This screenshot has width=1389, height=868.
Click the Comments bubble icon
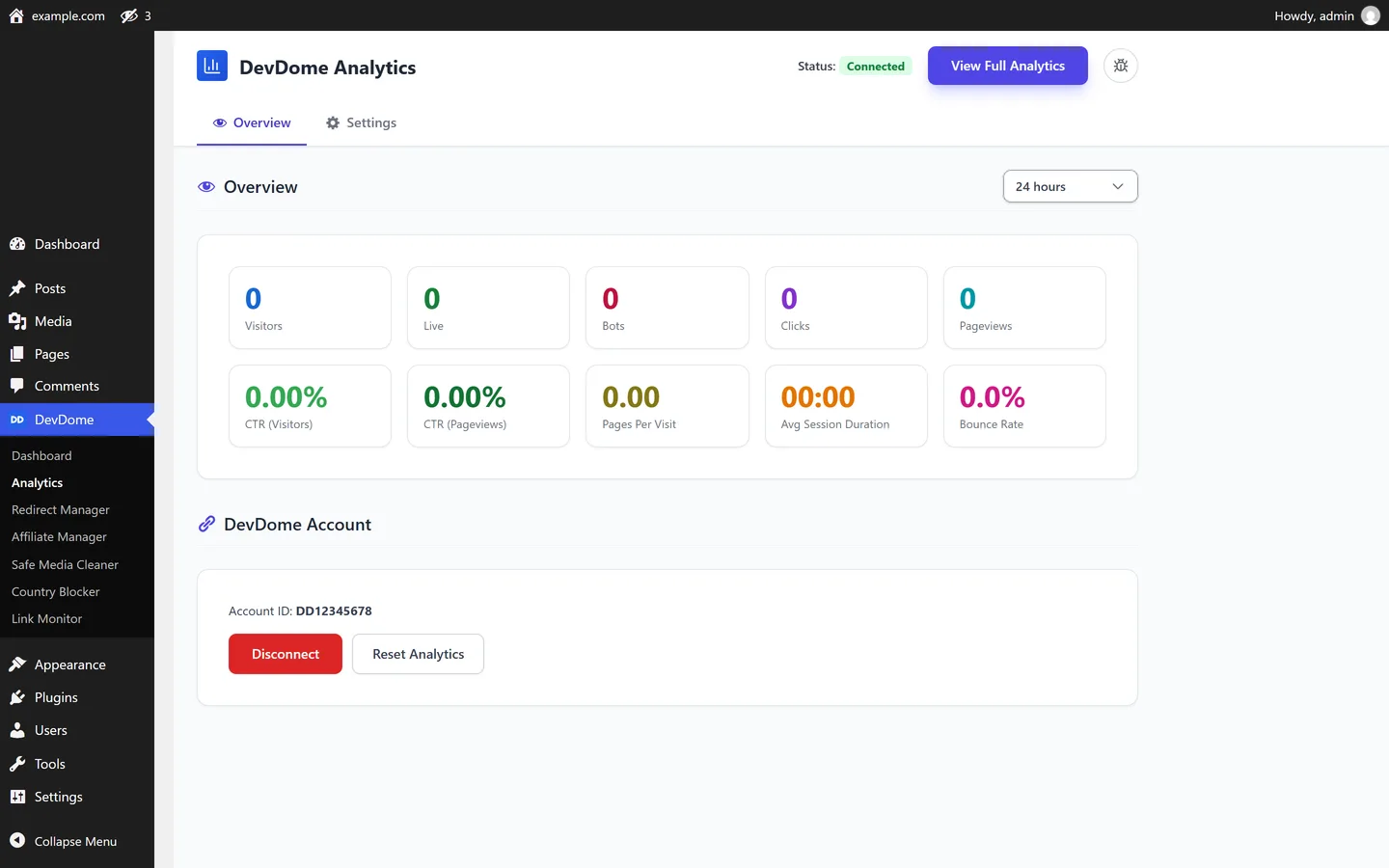[17, 386]
